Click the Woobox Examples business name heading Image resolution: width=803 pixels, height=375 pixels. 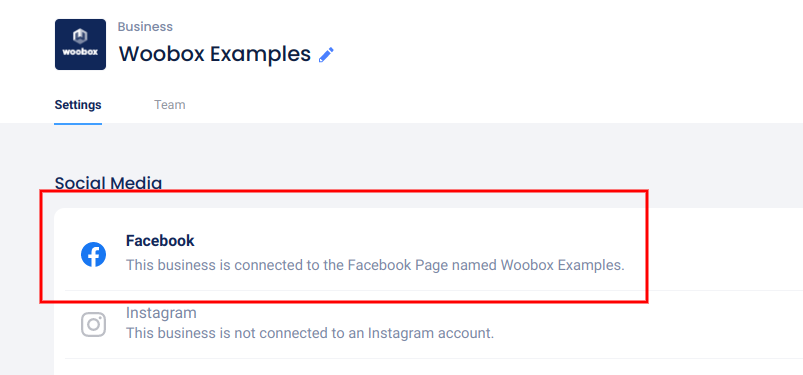215,54
